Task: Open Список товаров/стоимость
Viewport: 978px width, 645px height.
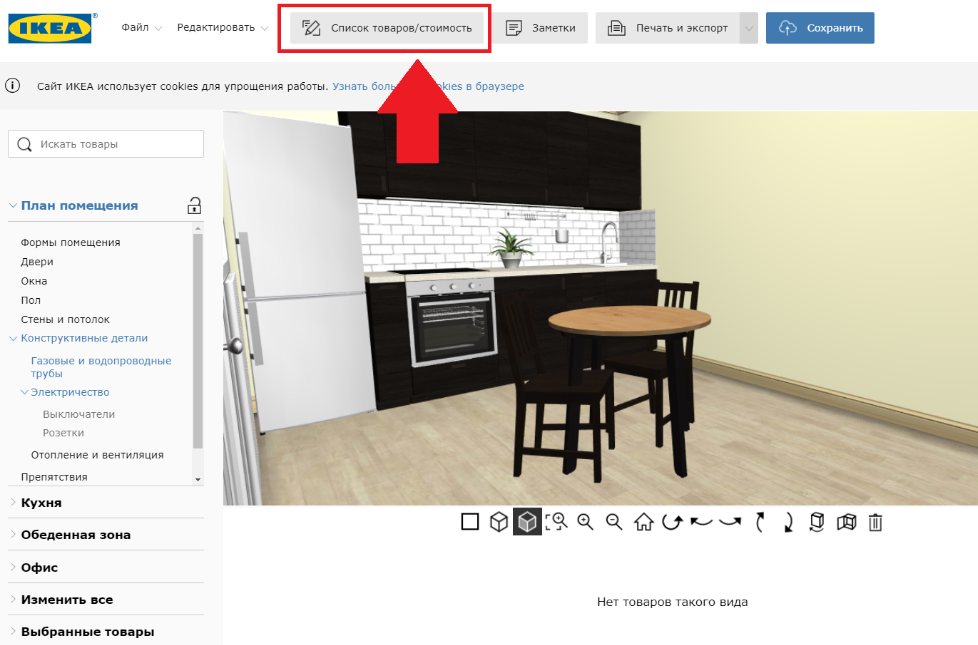Action: pyautogui.click(x=387, y=28)
